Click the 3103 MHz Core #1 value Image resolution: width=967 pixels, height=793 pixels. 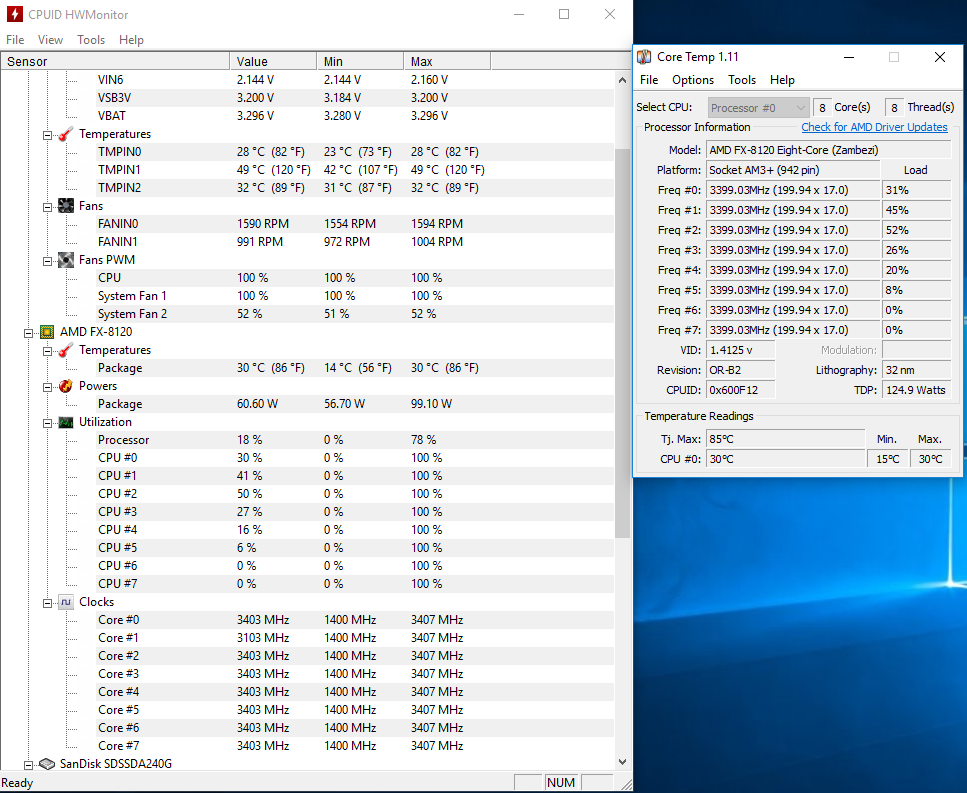click(263, 638)
